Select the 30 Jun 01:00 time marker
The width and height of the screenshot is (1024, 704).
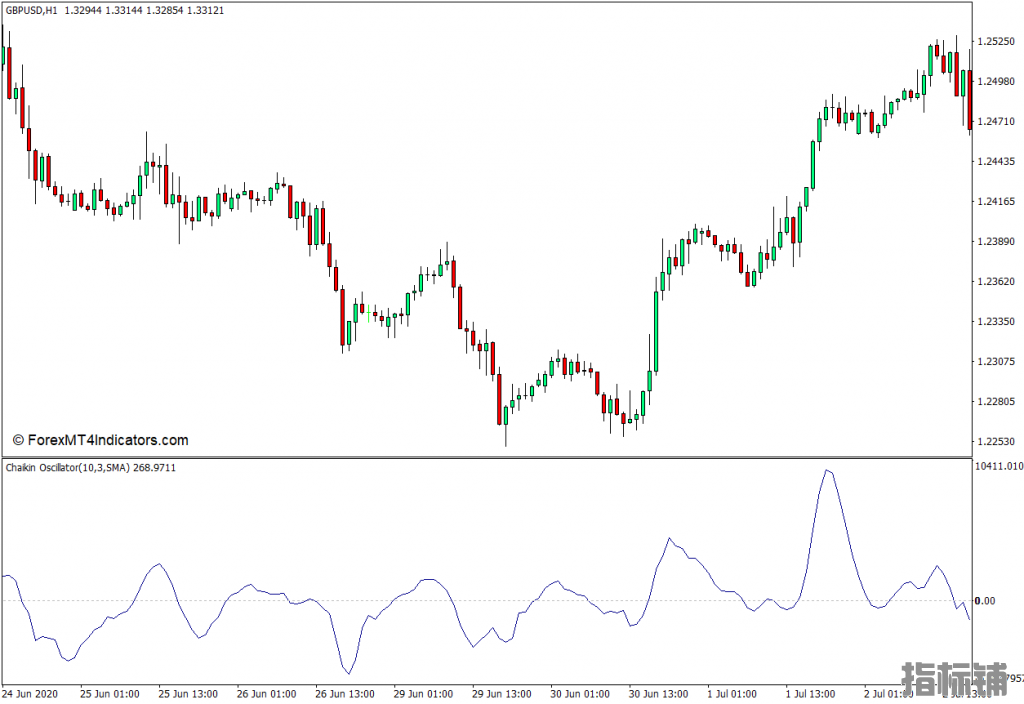click(579, 693)
